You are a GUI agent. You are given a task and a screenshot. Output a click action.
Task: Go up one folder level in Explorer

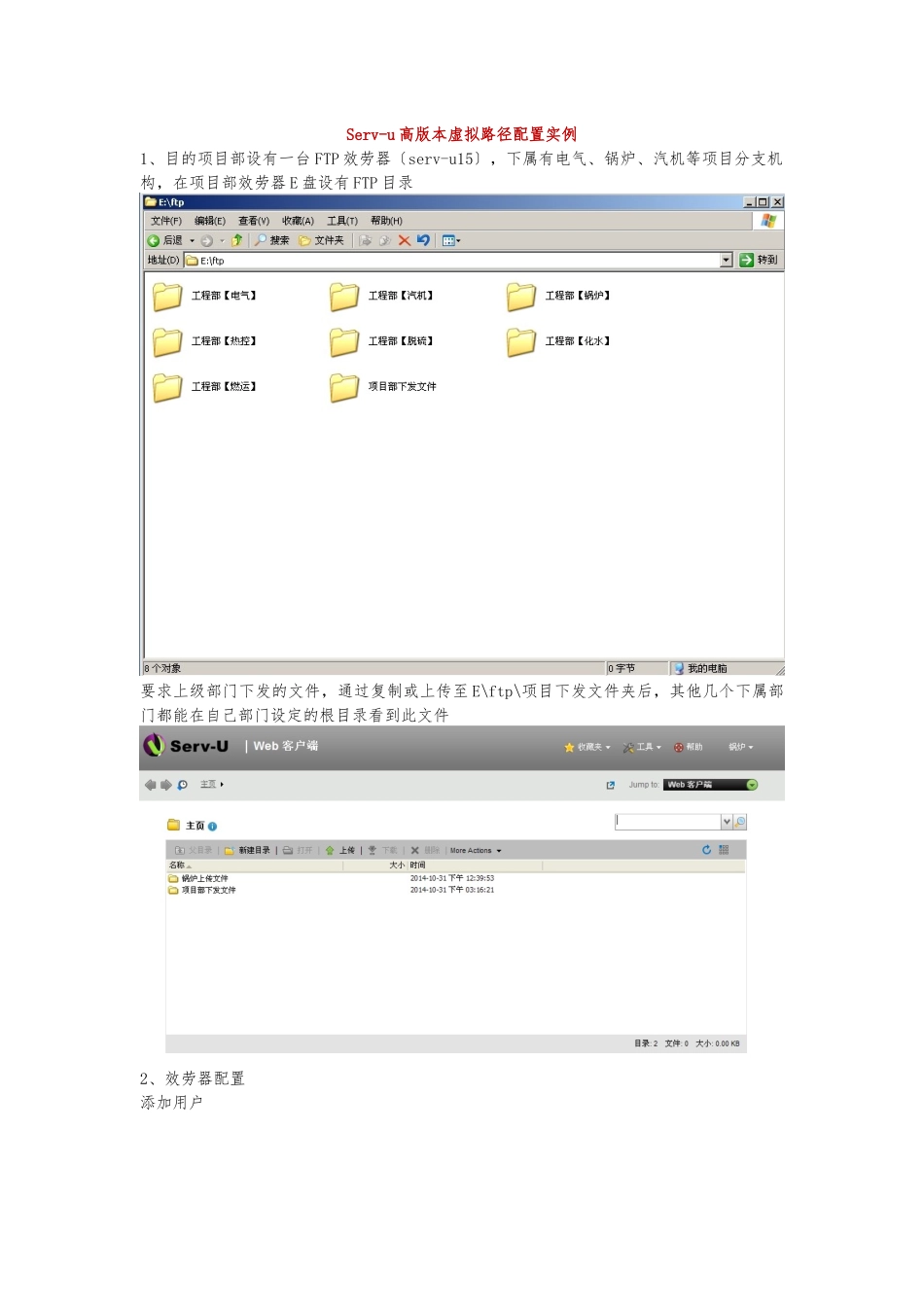(x=236, y=240)
